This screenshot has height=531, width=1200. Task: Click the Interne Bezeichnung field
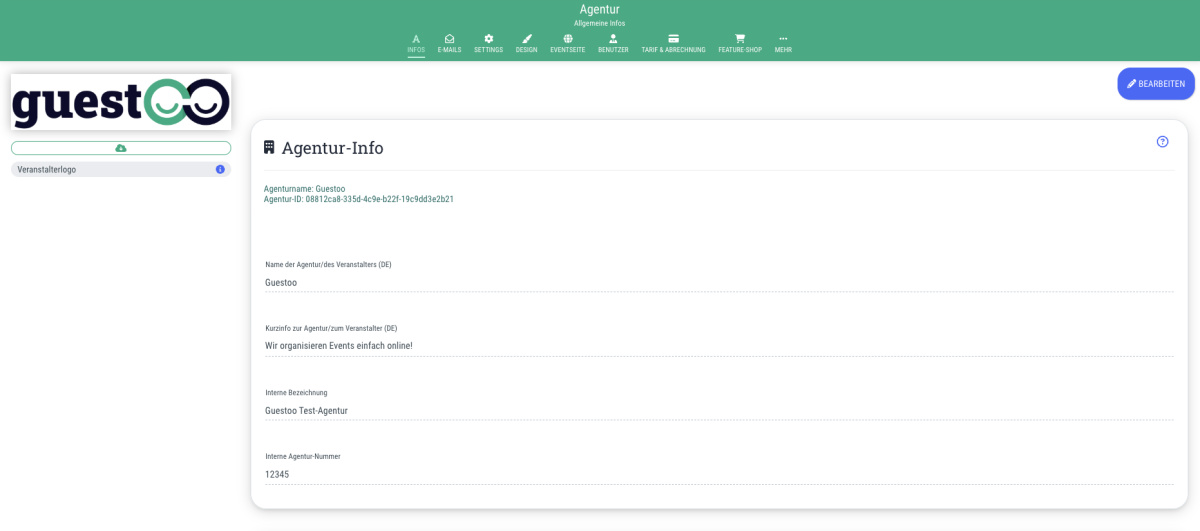pyautogui.click(x=719, y=411)
